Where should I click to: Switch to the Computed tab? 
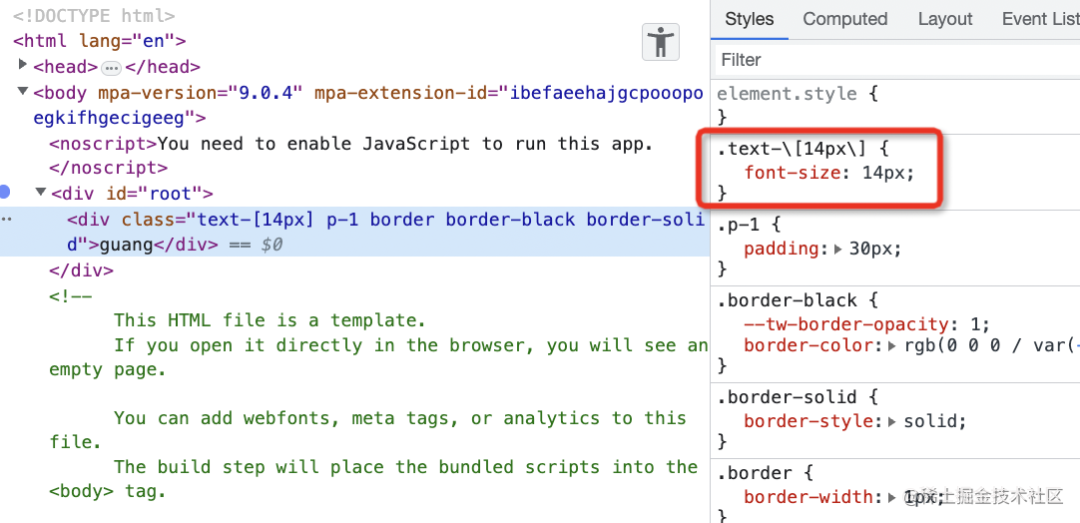(x=845, y=19)
